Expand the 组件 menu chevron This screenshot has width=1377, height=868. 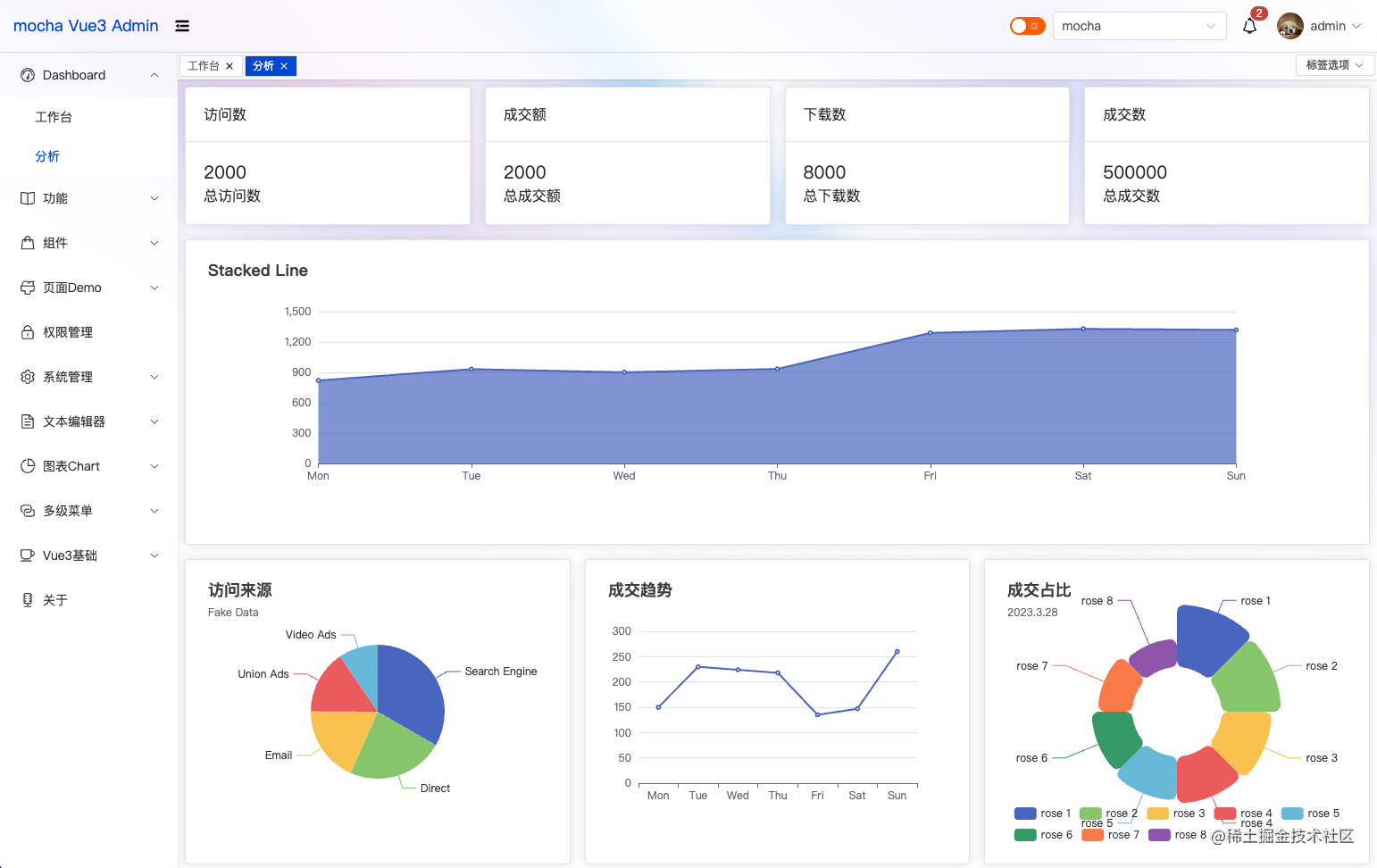pos(154,243)
